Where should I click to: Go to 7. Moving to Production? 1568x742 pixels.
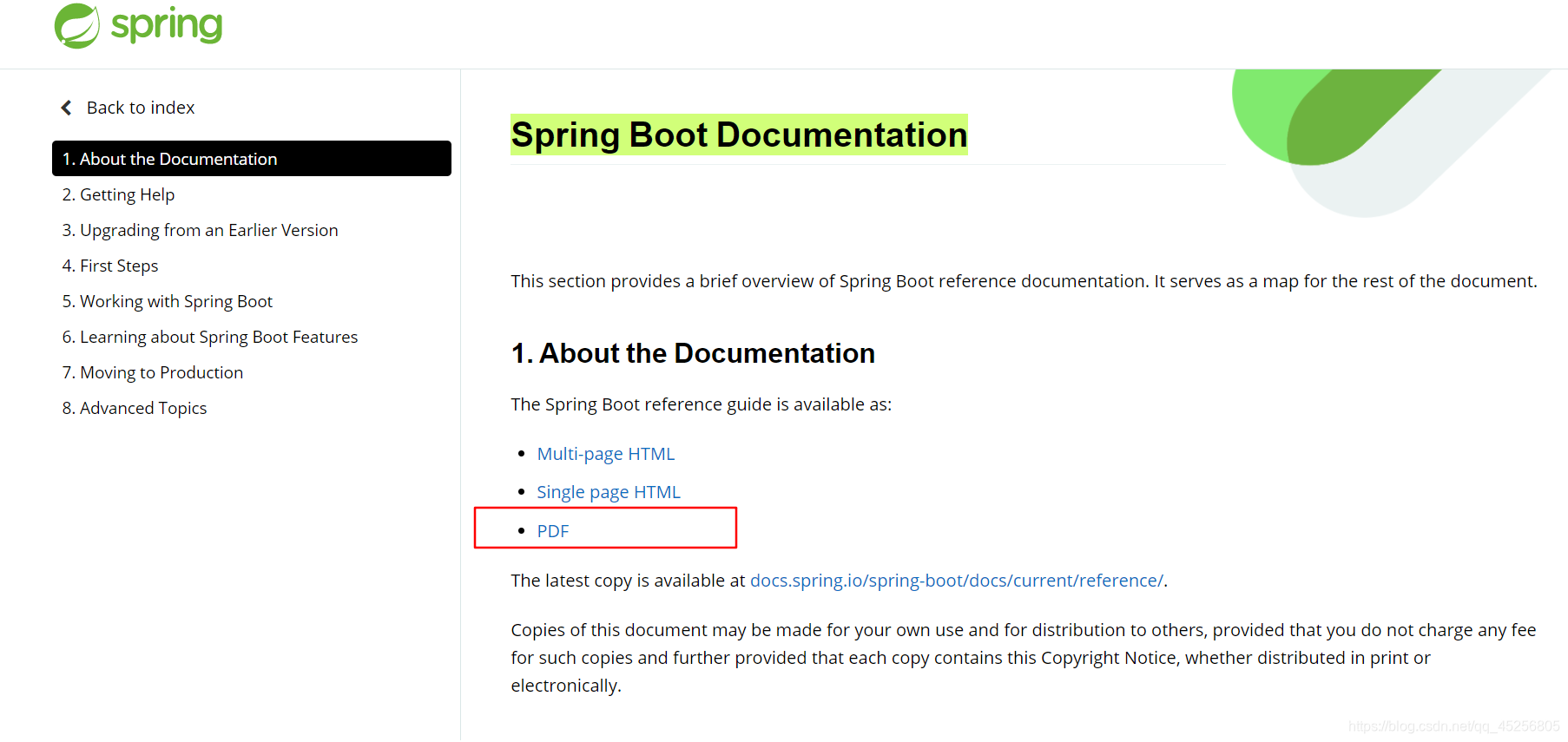coord(153,372)
